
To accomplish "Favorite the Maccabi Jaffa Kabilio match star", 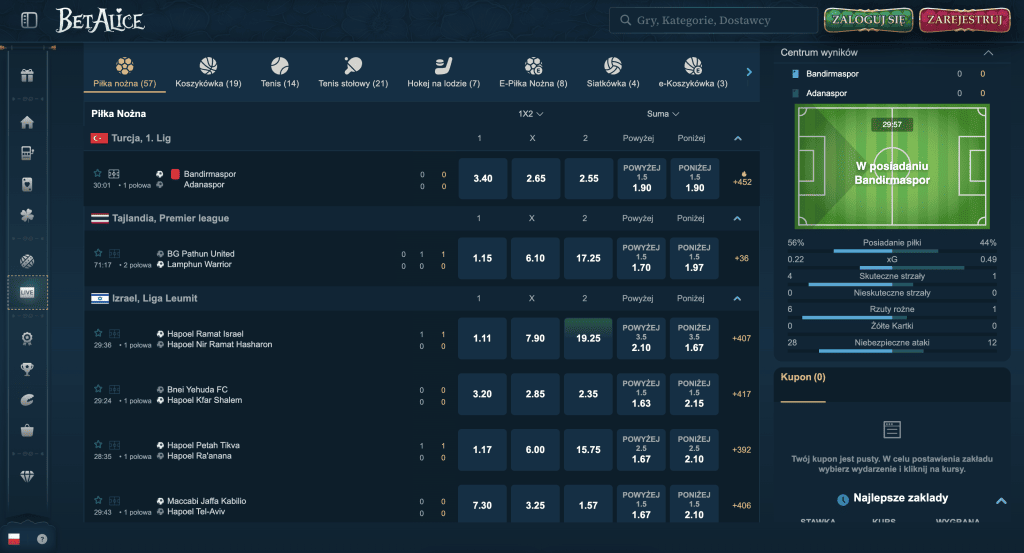I will tap(98, 500).
